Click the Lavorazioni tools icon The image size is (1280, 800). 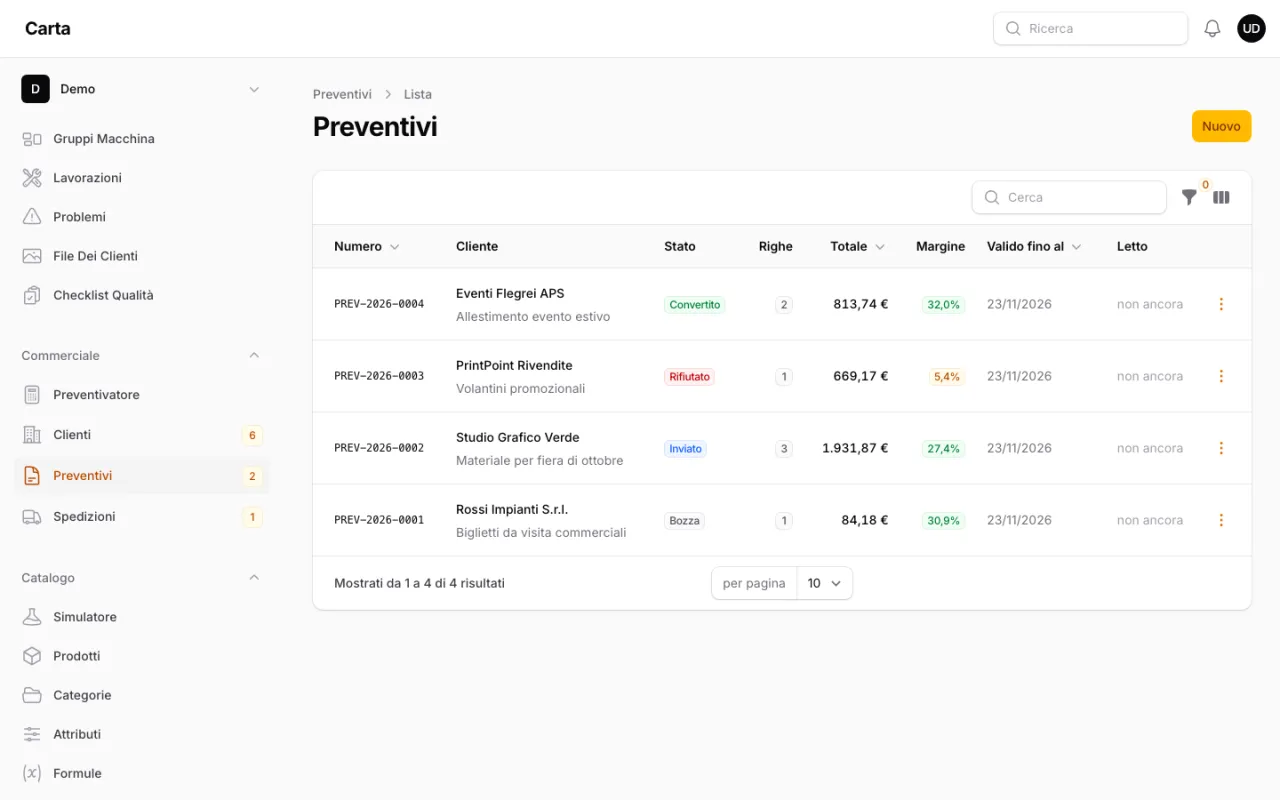pos(32,178)
